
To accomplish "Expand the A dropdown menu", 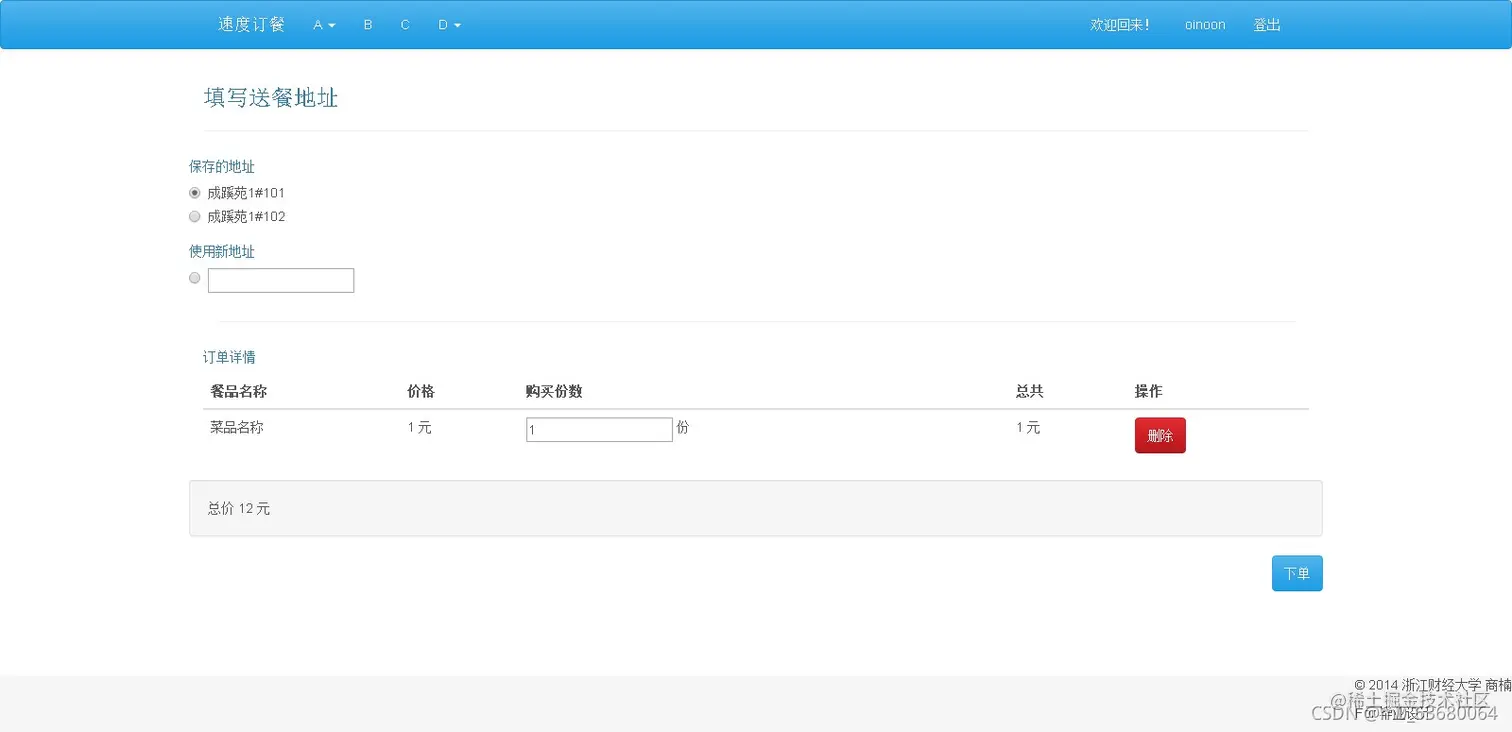I will click(x=324, y=25).
